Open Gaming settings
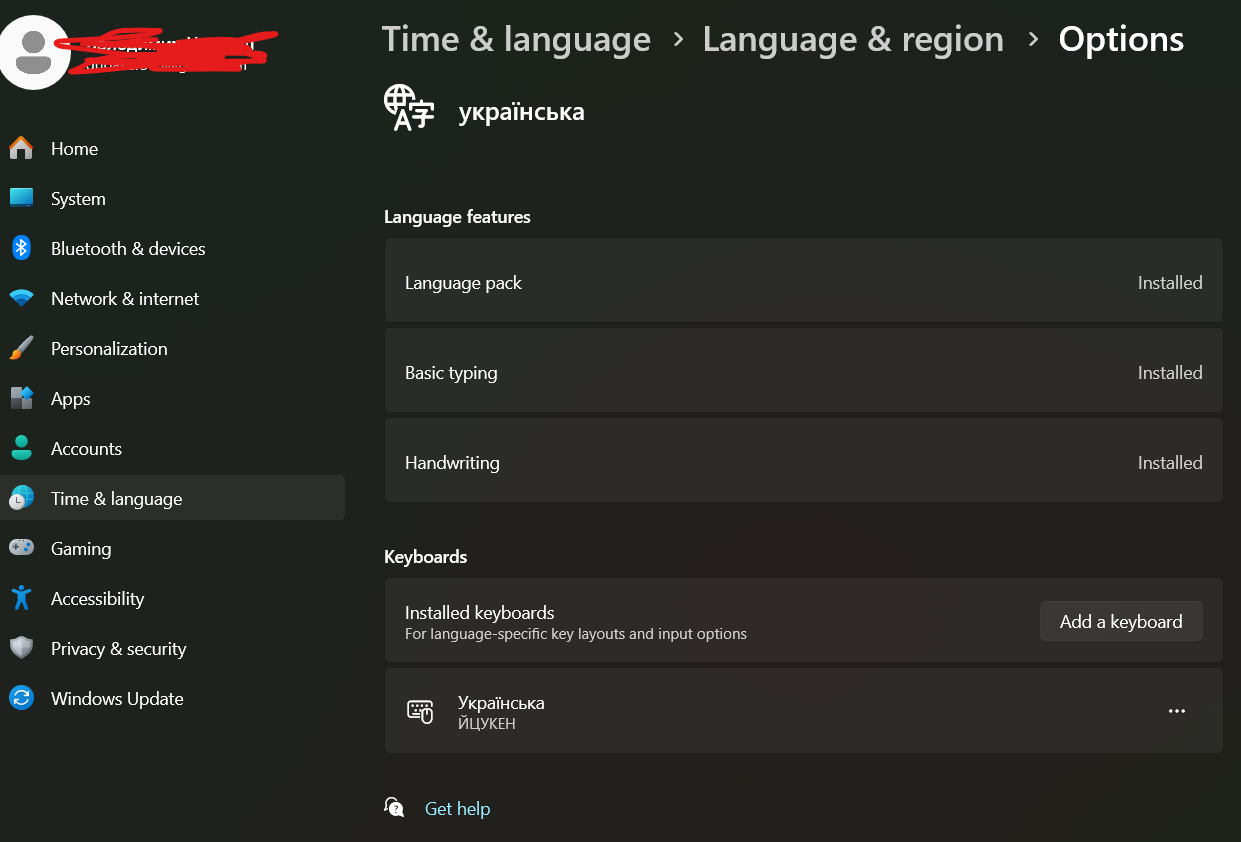 81,548
